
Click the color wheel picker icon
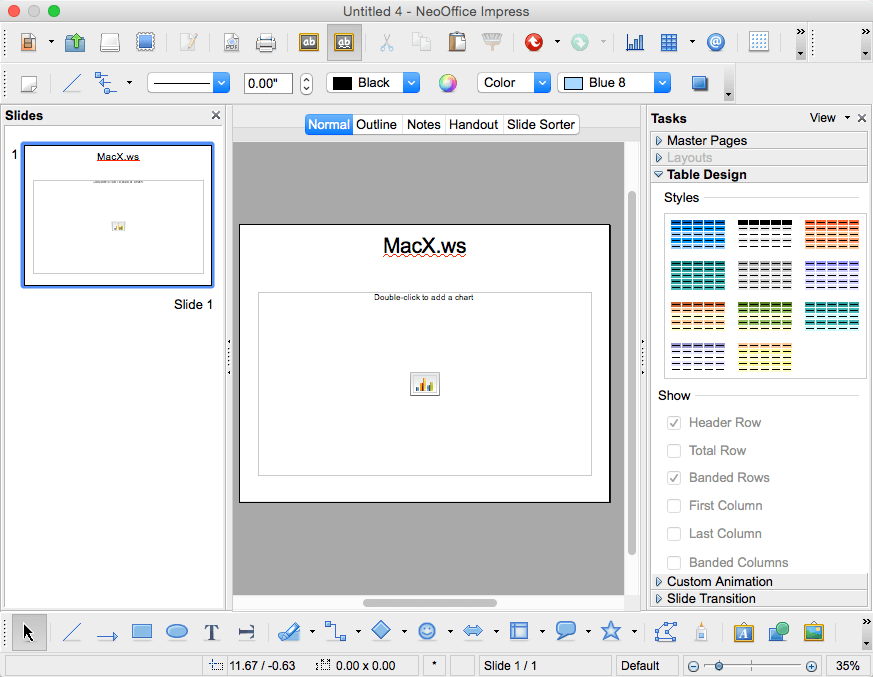[447, 83]
